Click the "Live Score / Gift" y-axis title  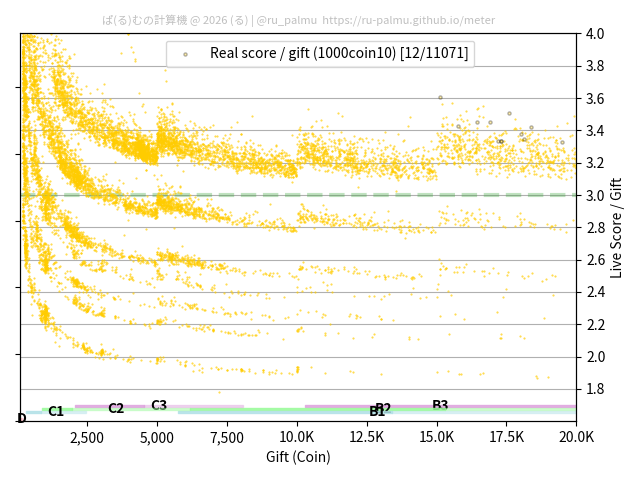pyautogui.click(x=616, y=225)
